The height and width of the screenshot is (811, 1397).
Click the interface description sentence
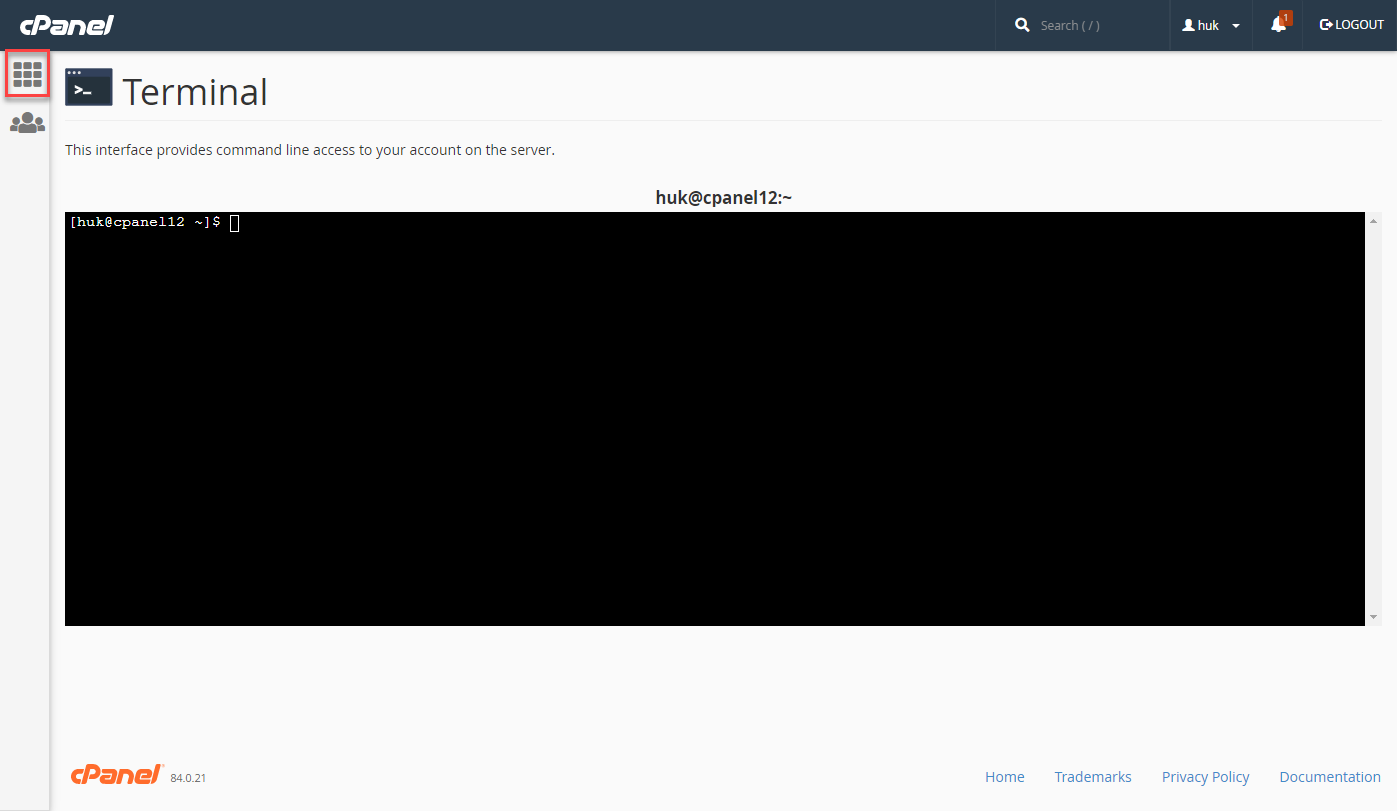click(310, 150)
